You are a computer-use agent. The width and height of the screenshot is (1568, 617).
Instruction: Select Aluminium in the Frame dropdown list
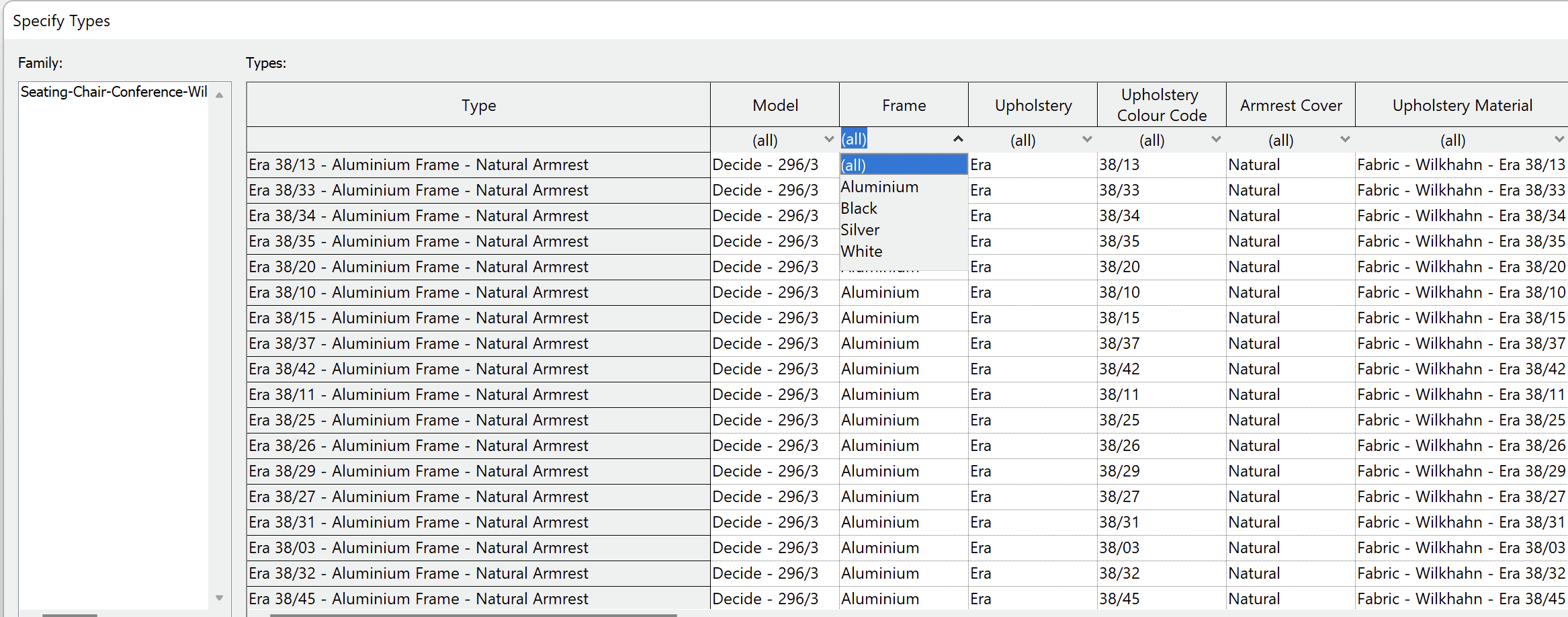point(879,186)
